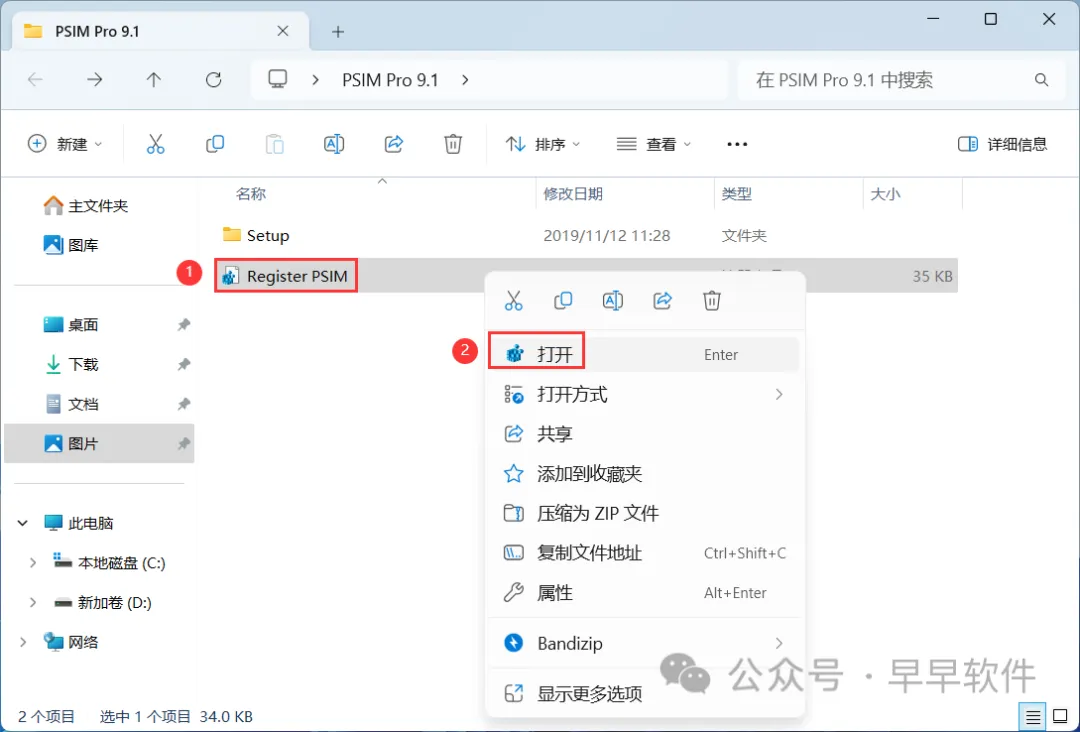This screenshot has height=732, width=1080.
Task: Select 主文件夹 in the sidebar
Action: [x=99, y=205]
